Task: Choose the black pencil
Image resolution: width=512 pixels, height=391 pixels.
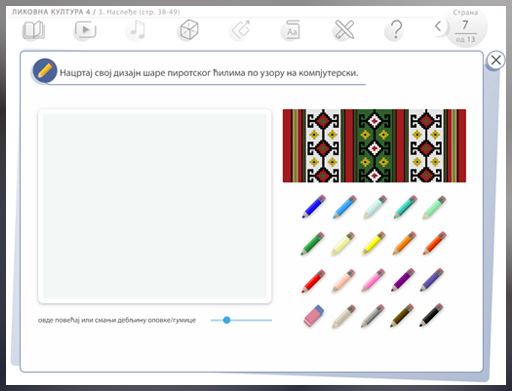Action: point(431,315)
